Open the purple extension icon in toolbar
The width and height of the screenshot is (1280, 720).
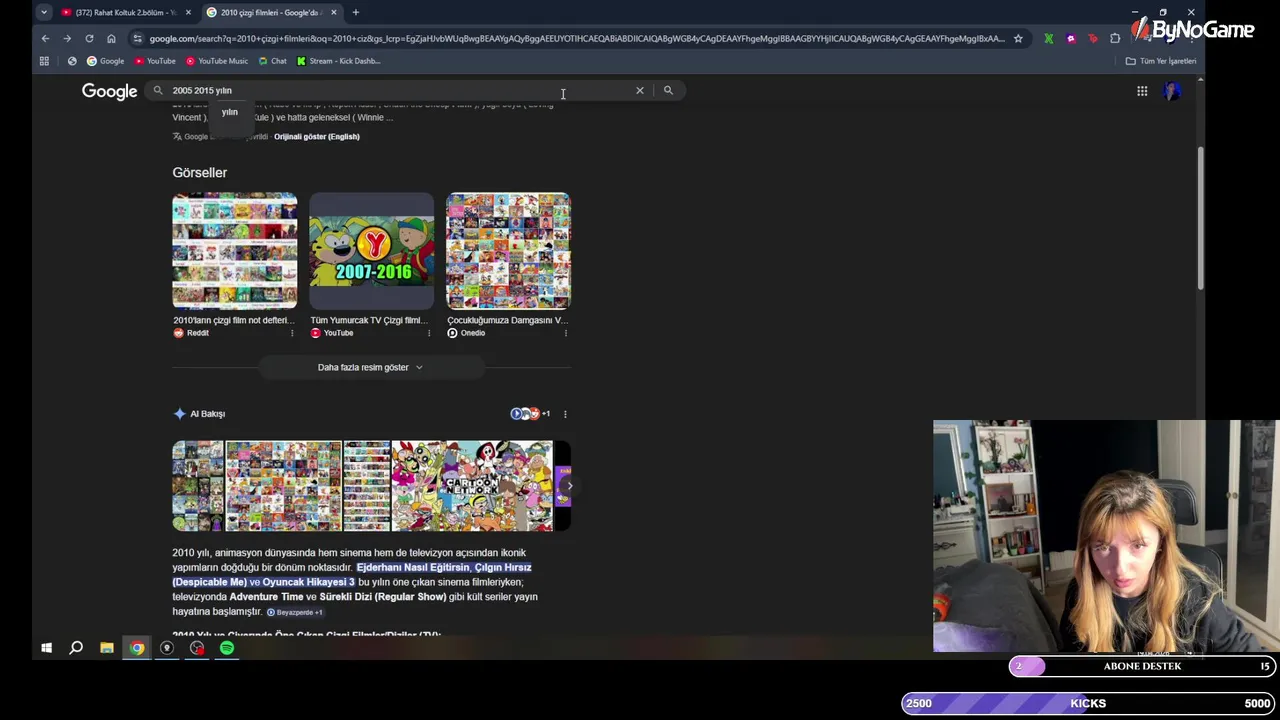[x=1071, y=38]
